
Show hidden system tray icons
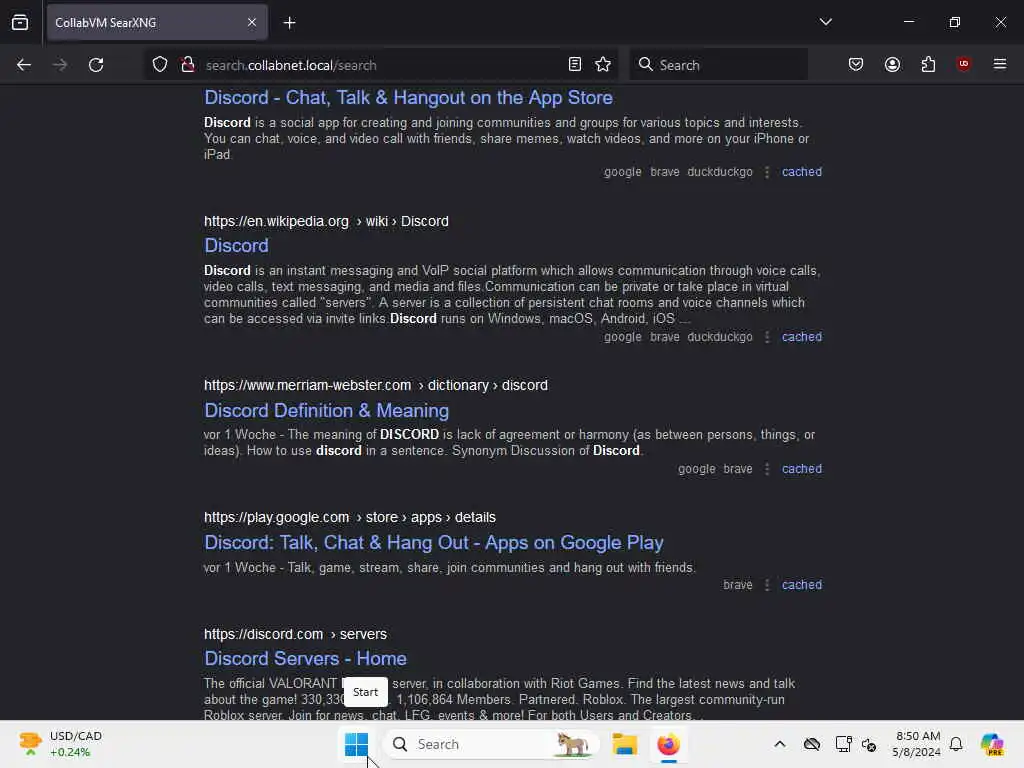780,744
